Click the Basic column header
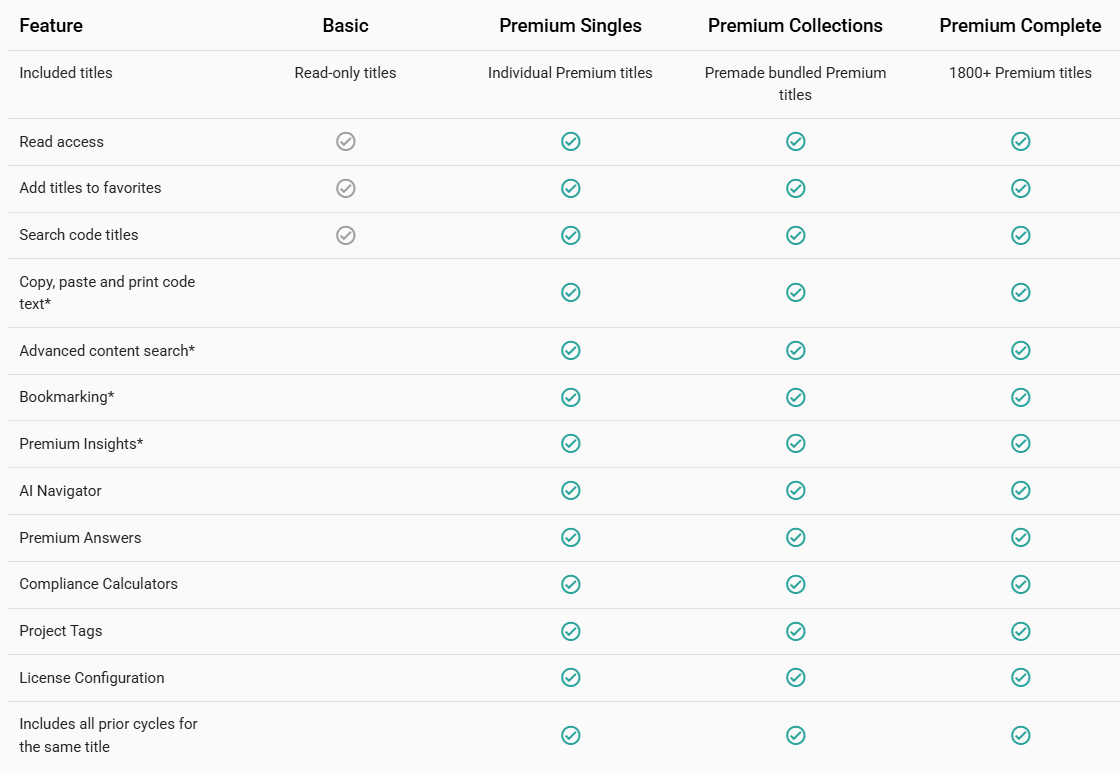Screen dimensions: 1120x773 tap(346, 26)
